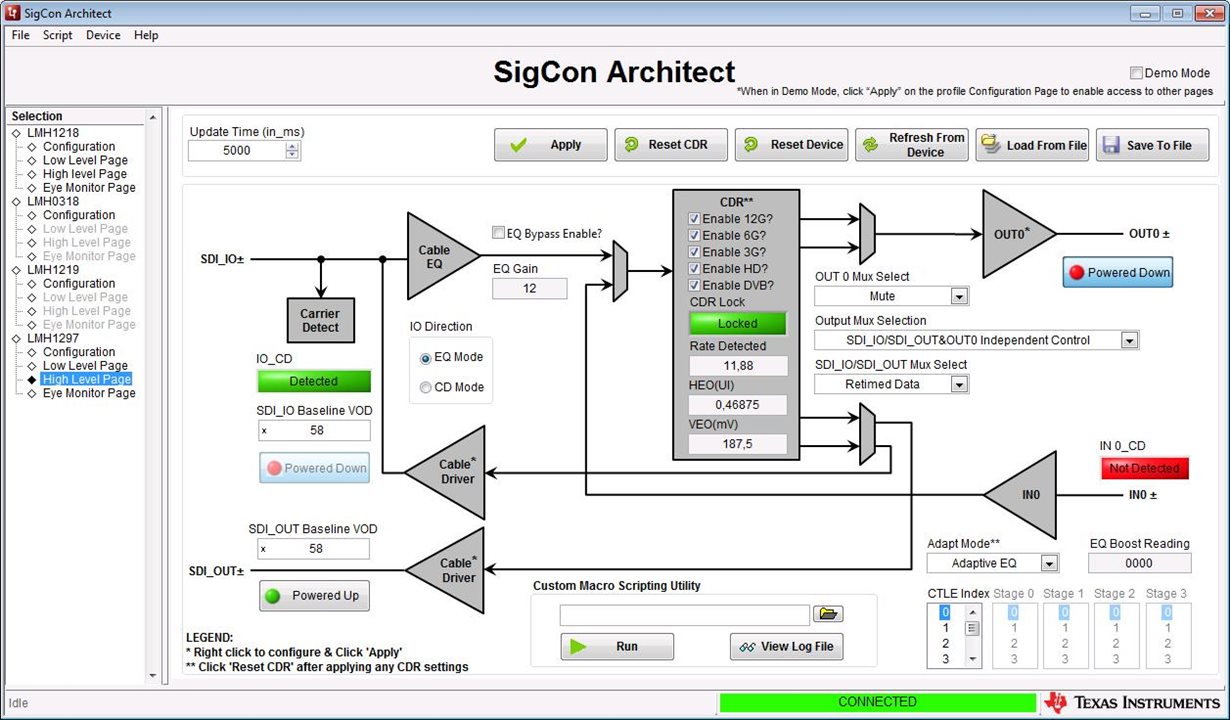Toggle Enable DVB checkbox
This screenshot has height=720, width=1230.
coord(694,285)
